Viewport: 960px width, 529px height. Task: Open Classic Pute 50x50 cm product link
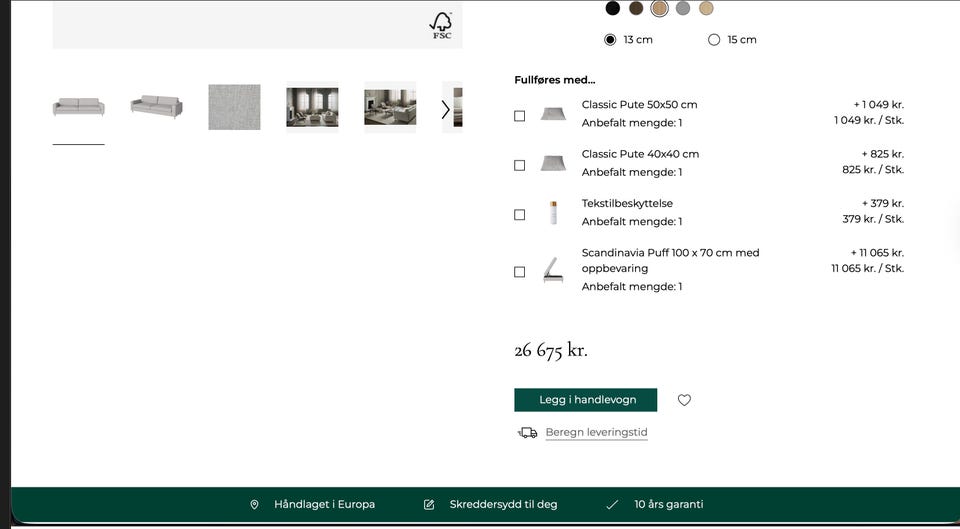coord(639,105)
